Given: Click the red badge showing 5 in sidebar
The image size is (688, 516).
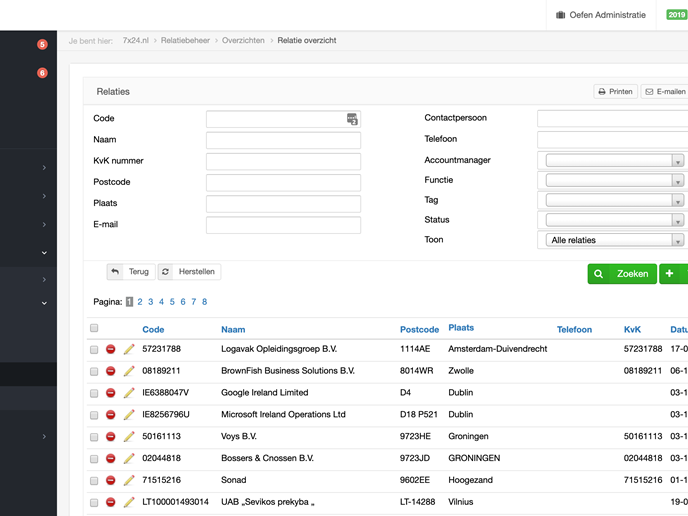Looking at the screenshot, I should coord(42,45).
